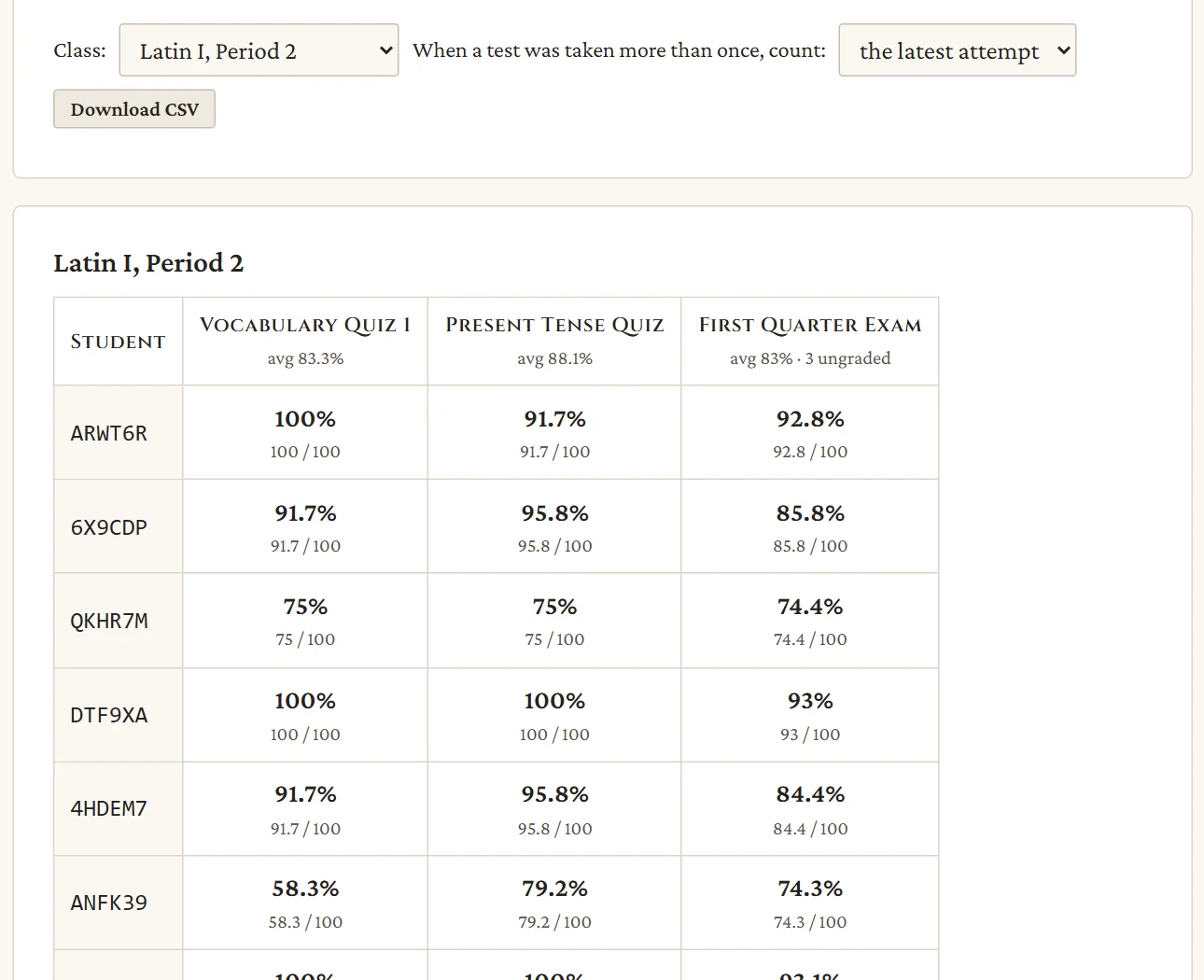Screen dimensions: 1204x980
Task: Click the avg 83.3% label under Vocabulary Quiz 1
Action: (305, 358)
